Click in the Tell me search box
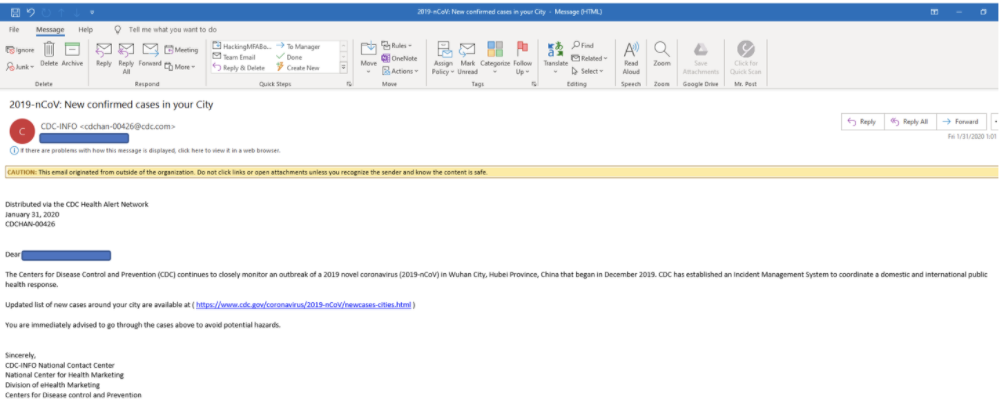1000x416 pixels. point(172,29)
